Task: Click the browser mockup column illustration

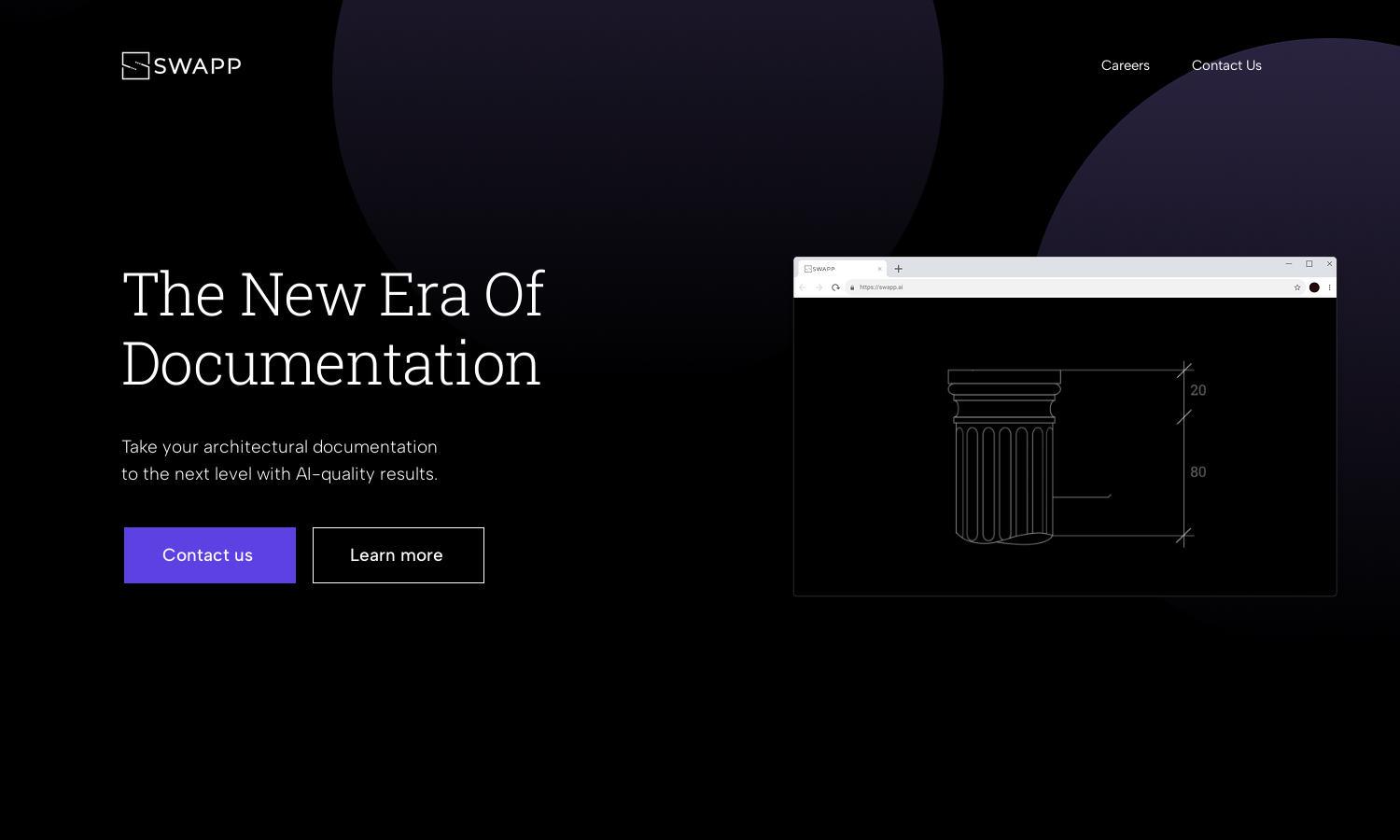Action: (1004, 456)
